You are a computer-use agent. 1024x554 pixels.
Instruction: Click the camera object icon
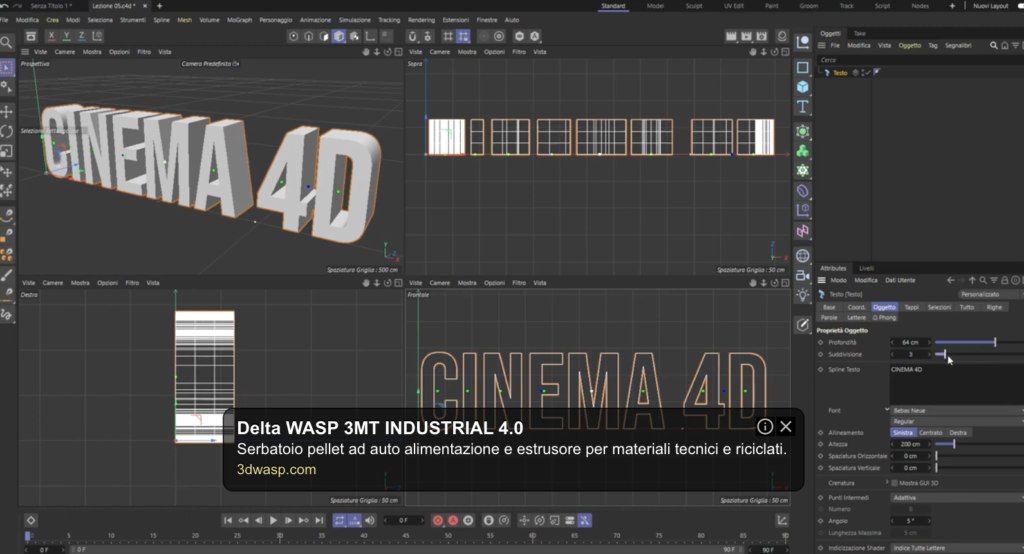coord(803,275)
